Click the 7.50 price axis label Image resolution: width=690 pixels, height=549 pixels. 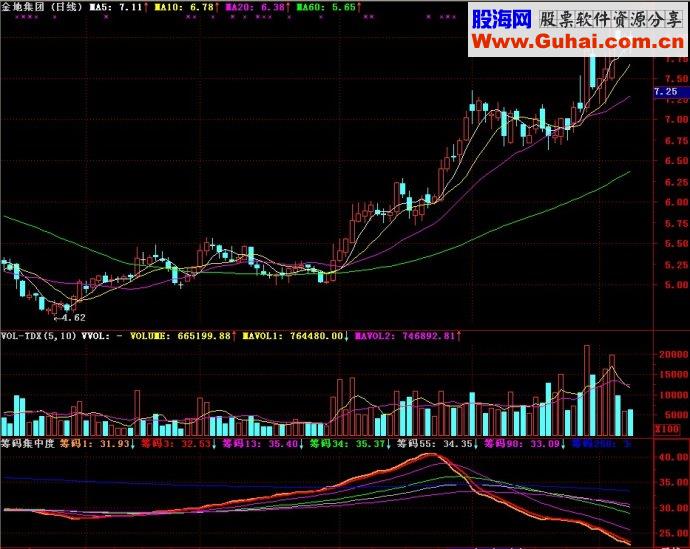(x=676, y=79)
